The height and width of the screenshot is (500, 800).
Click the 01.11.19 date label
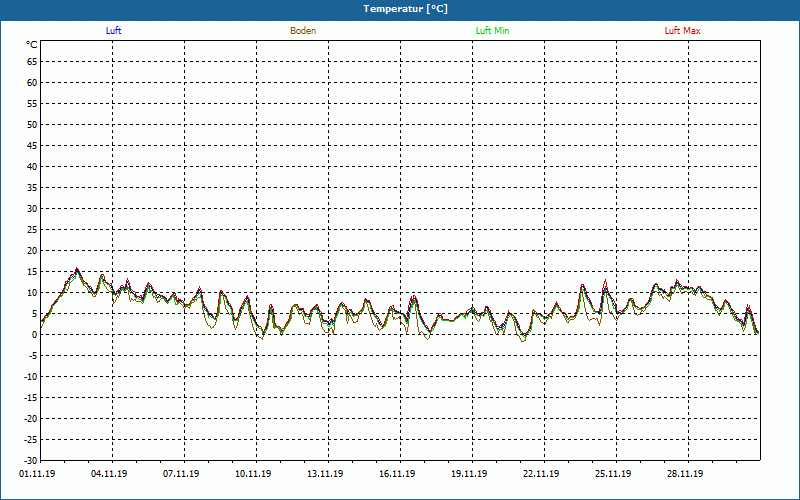click(37, 474)
